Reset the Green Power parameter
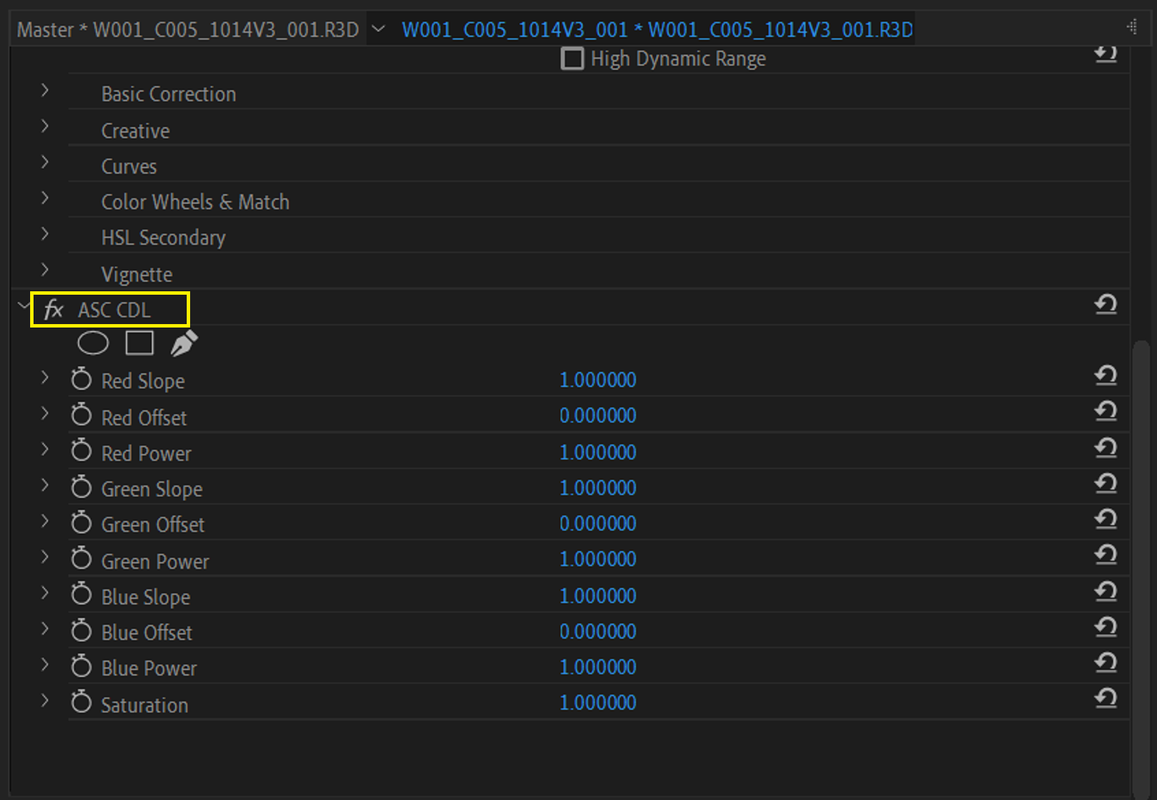Screen dimensions: 1157x800 1105,555
